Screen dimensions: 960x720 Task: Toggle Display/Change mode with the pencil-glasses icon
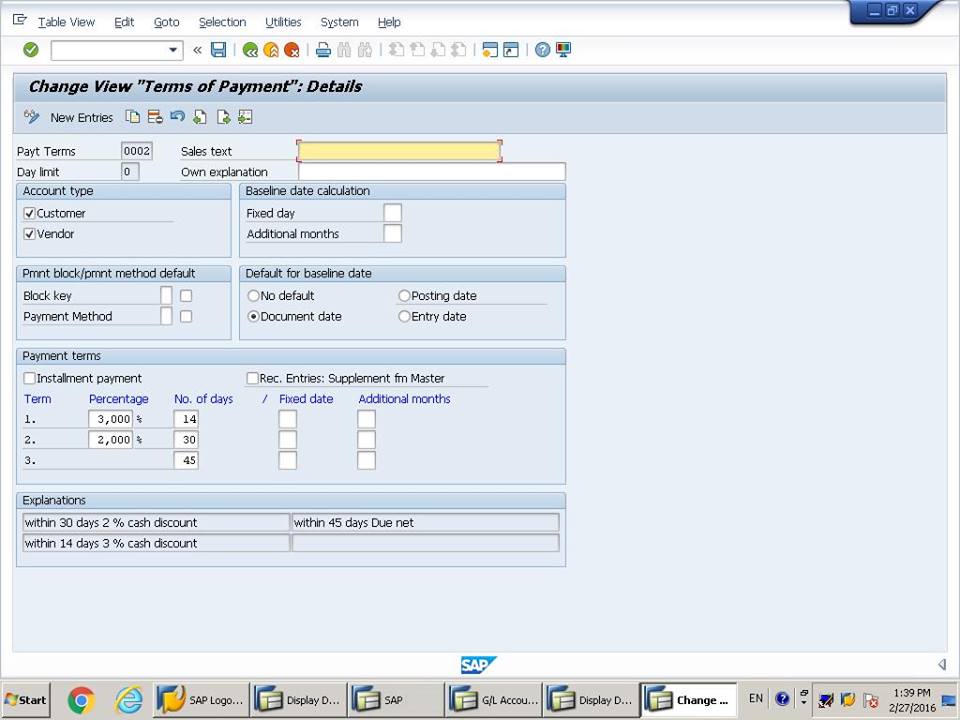(x=31, y=117)
